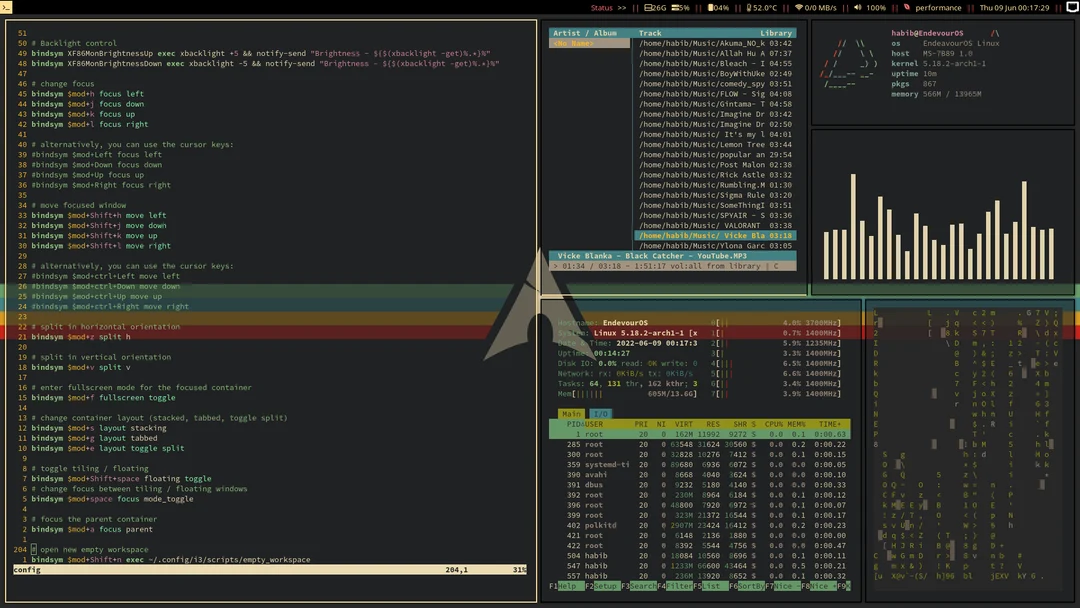Open htop Setup with the F2Setup button
Screen dimensions: 1080x608
(601, 586)
